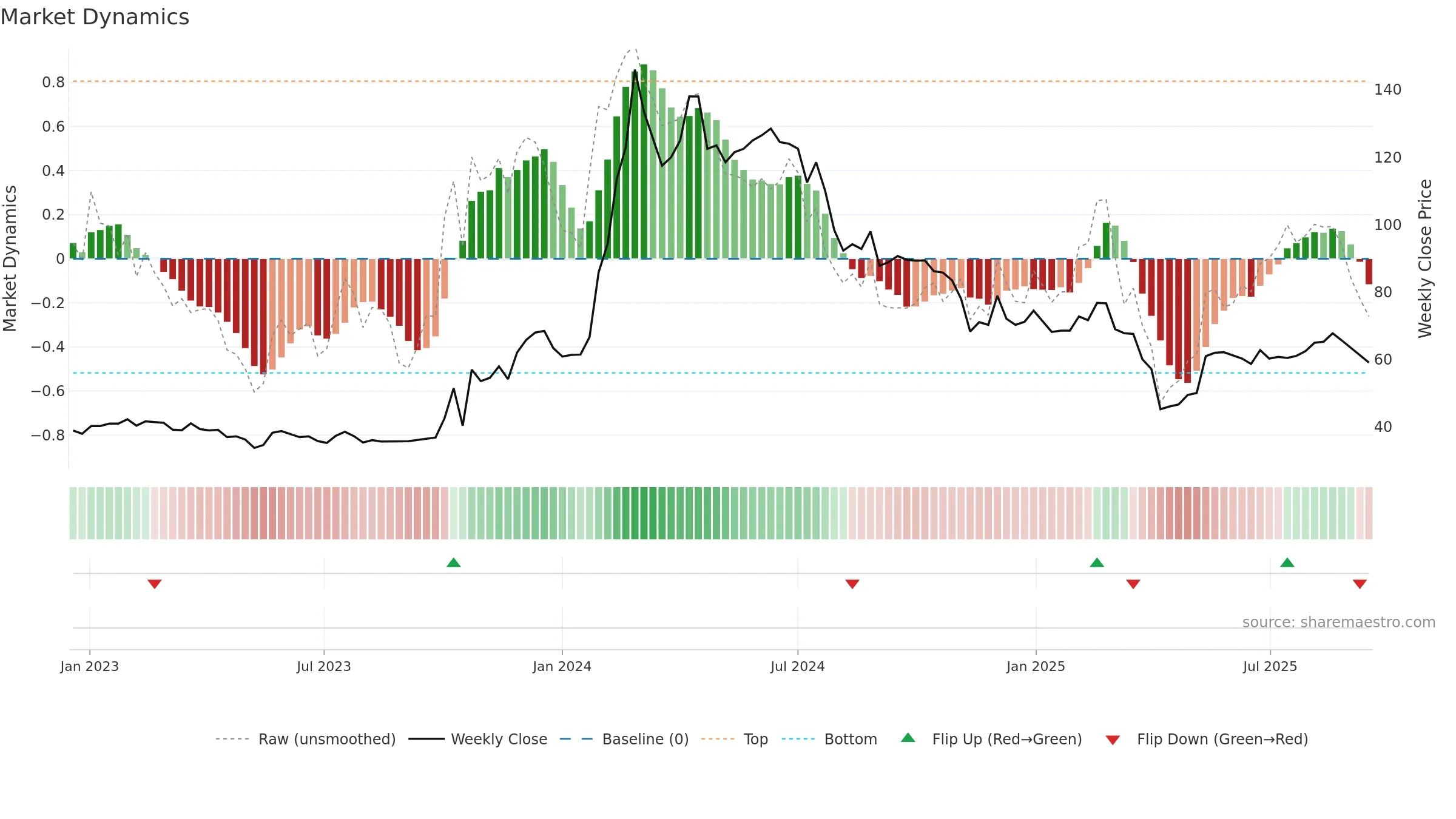The image size is (1456, 819).
Task: Click the 60 price axis label
Action: coord(1383,360)
